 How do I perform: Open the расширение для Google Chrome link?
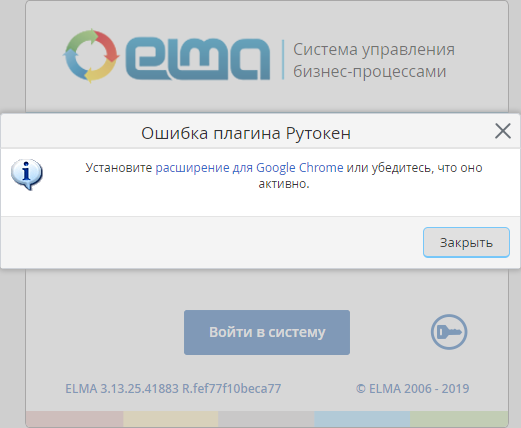[x=249, y=167]
